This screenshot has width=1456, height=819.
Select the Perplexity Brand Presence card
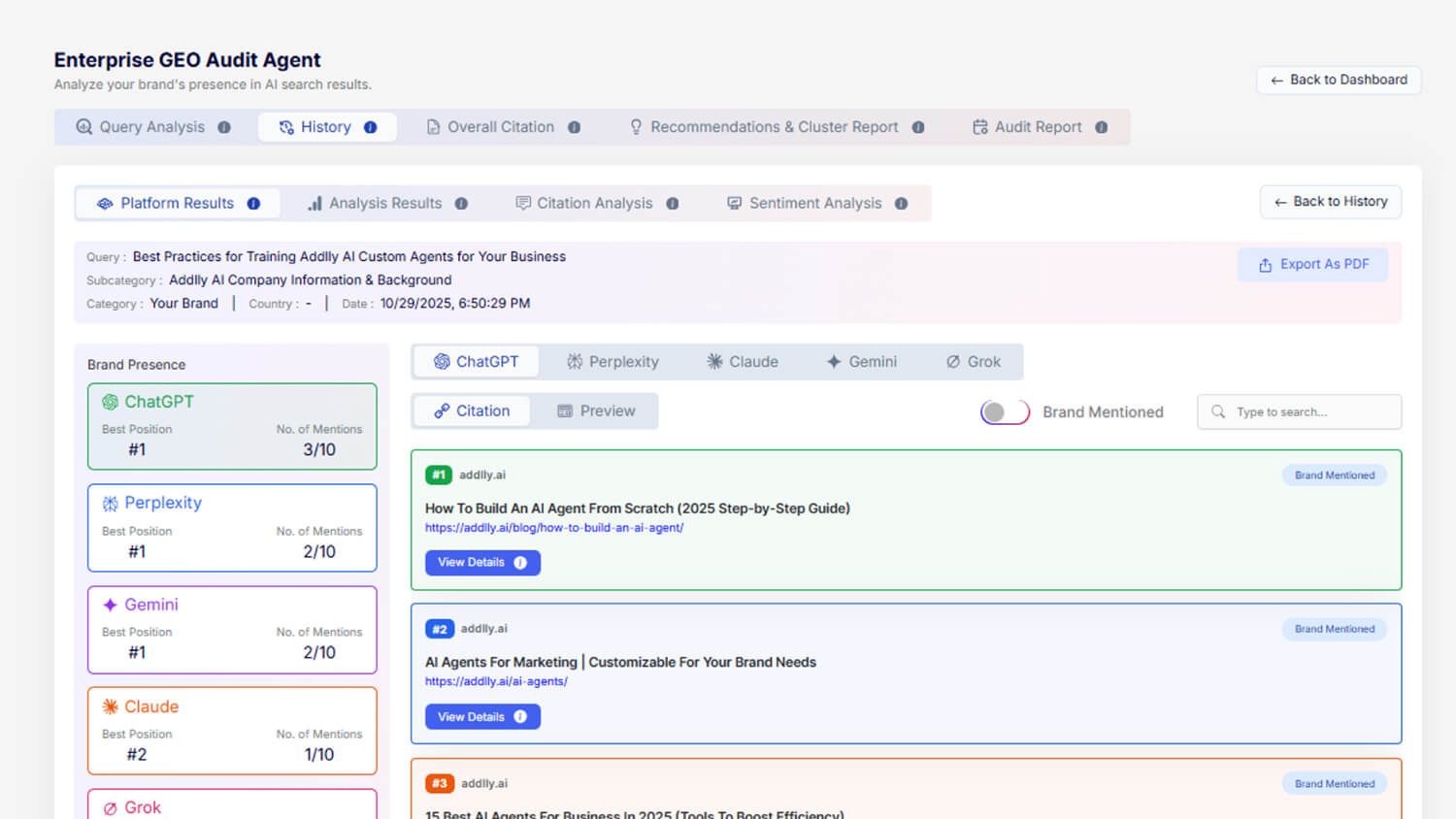232,528
